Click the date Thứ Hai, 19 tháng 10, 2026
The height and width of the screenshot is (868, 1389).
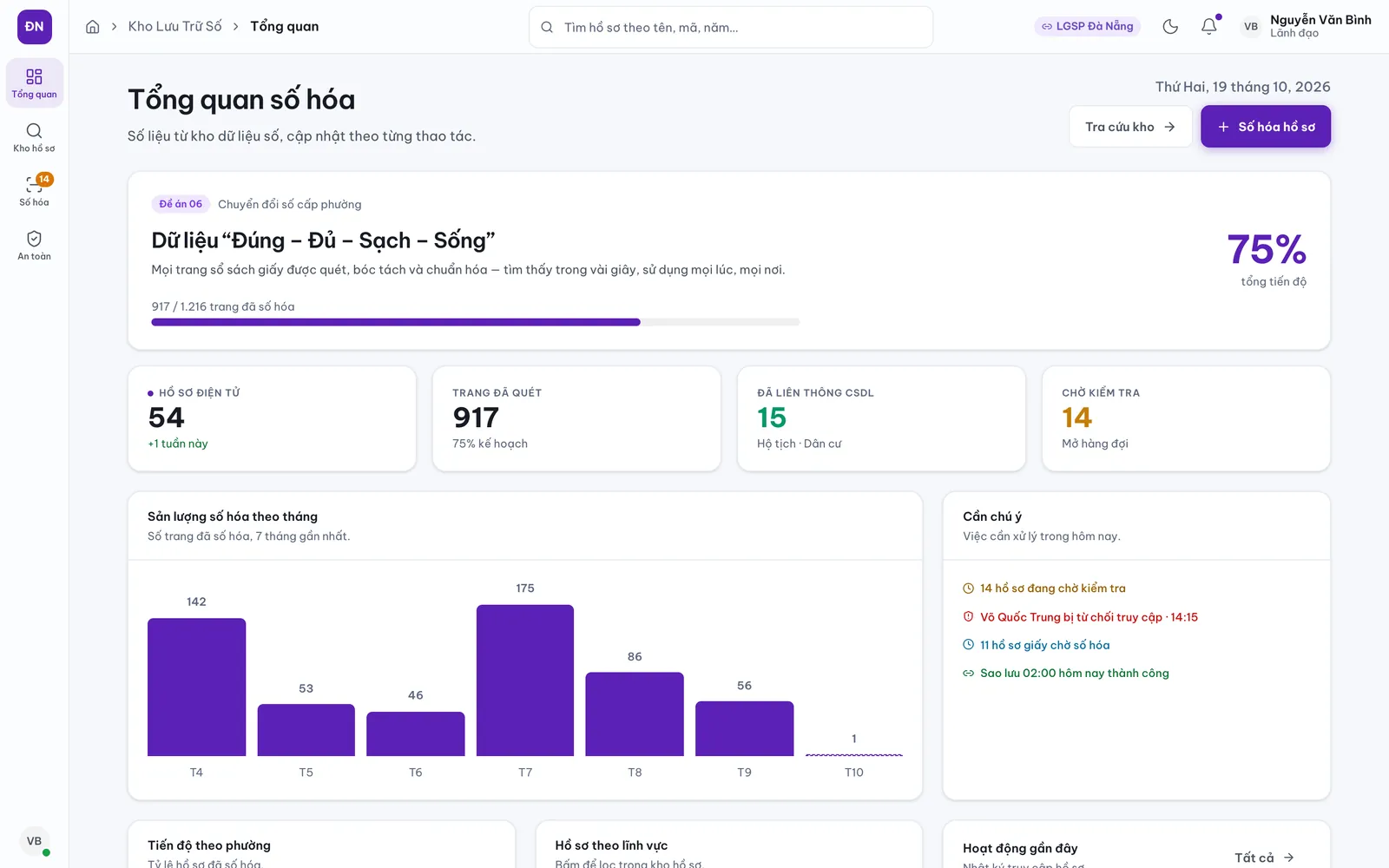tap(1243, 87)
